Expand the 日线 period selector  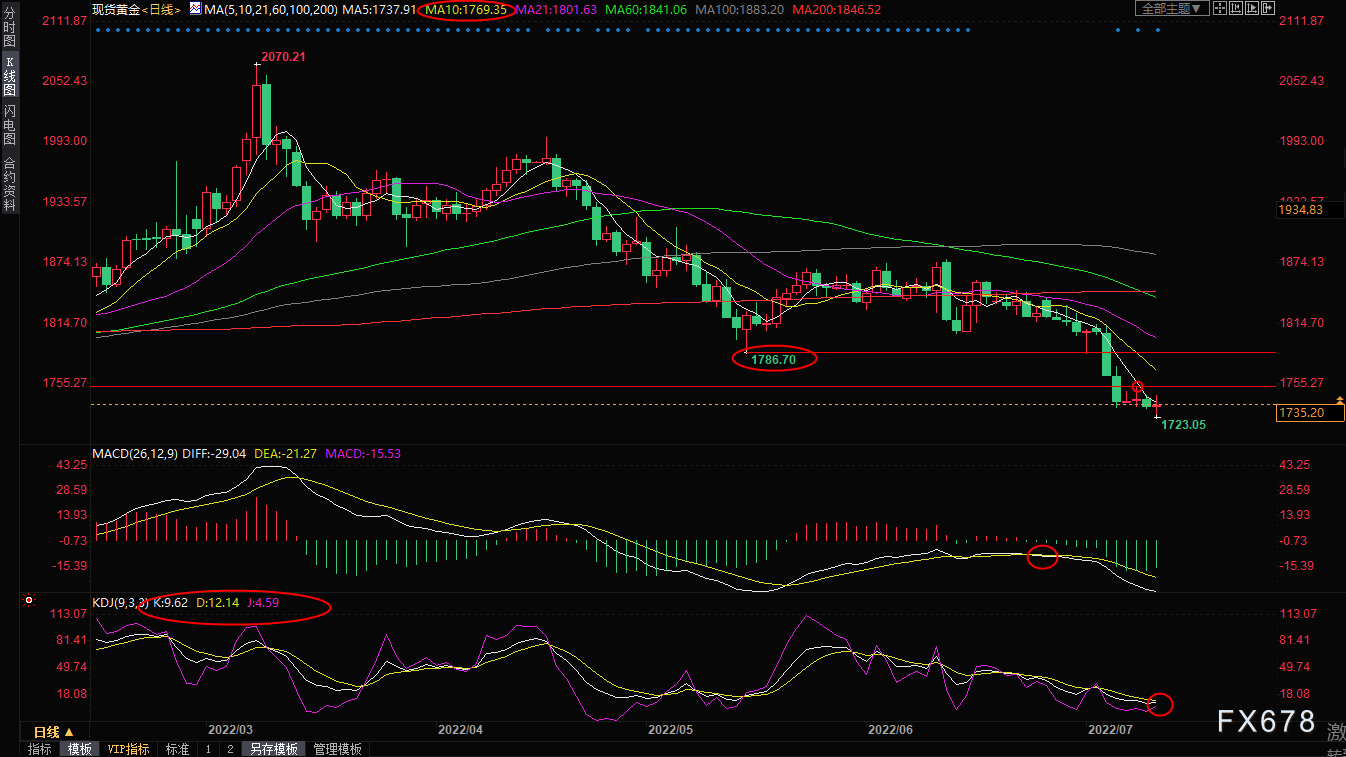(x=47, y=732)
